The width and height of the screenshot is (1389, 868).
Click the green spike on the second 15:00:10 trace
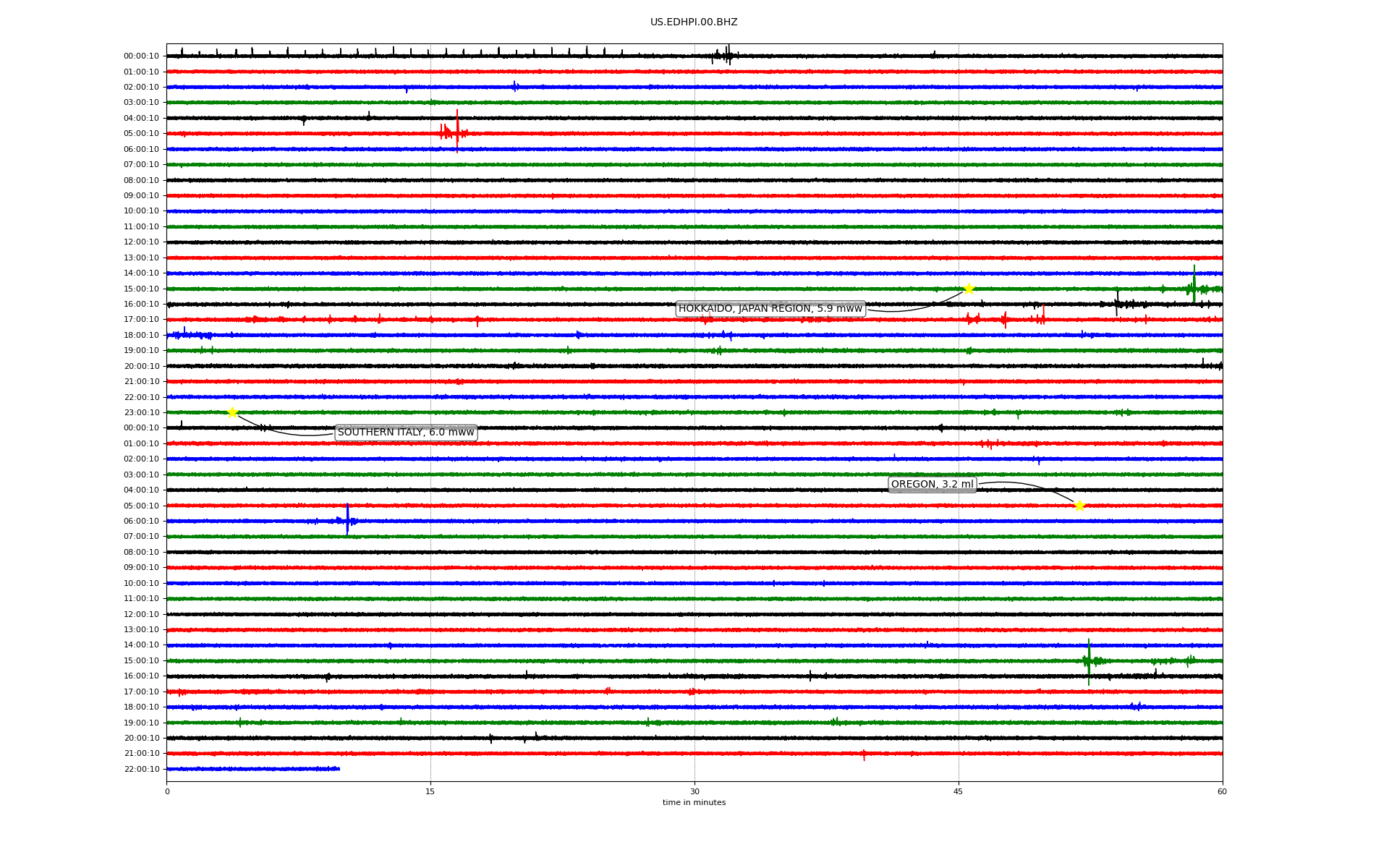pos(1089,660)
